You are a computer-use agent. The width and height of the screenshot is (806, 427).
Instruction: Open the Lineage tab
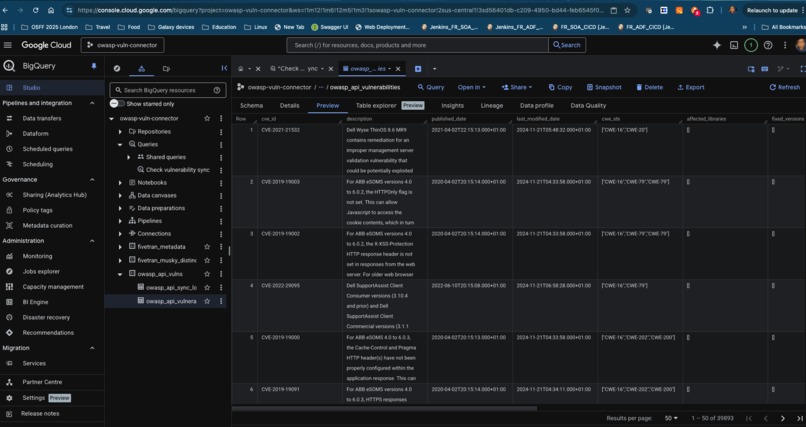tap(491, 105)
